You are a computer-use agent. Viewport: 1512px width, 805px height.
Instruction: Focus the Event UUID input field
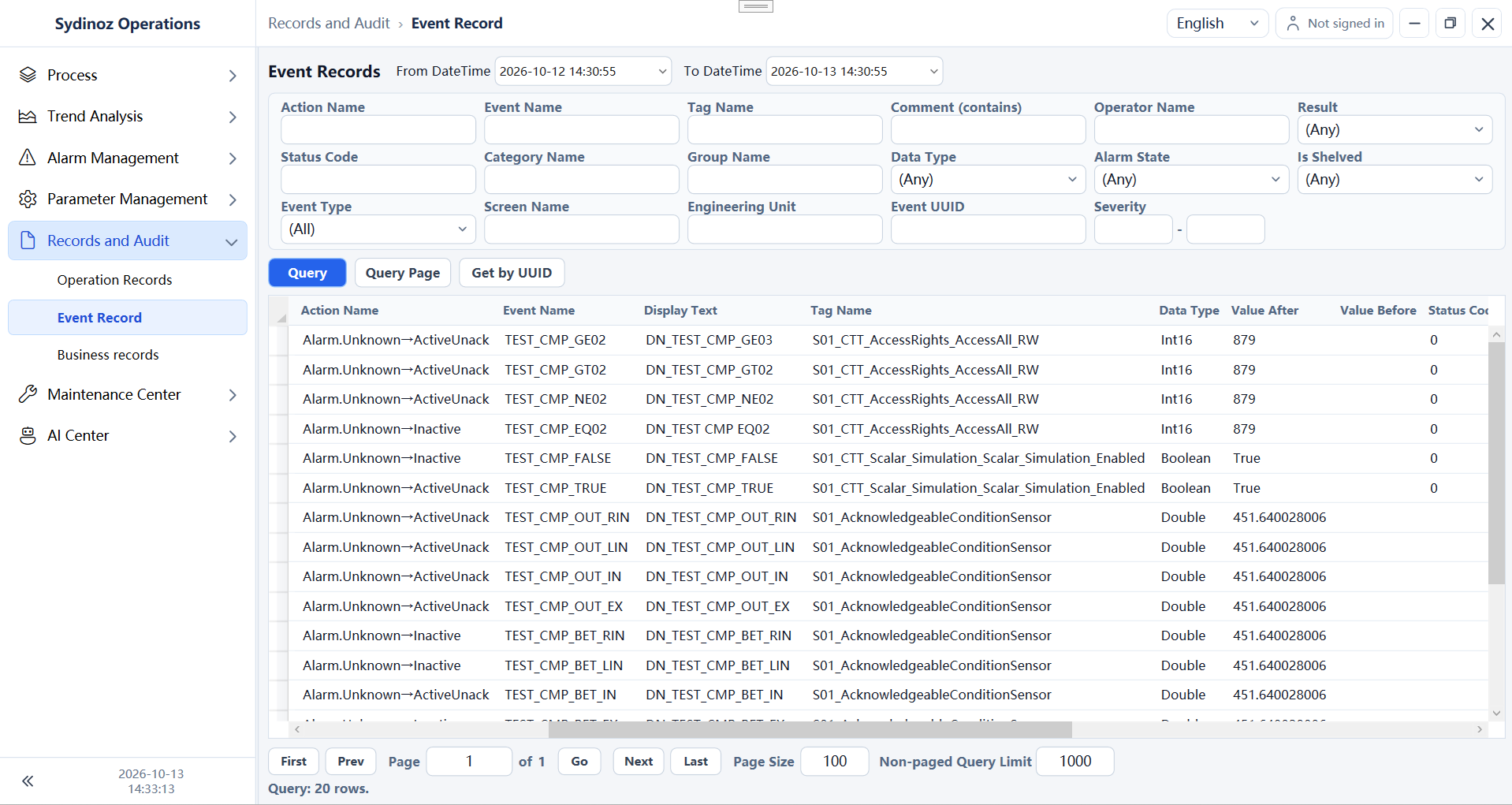pos(988,229)
